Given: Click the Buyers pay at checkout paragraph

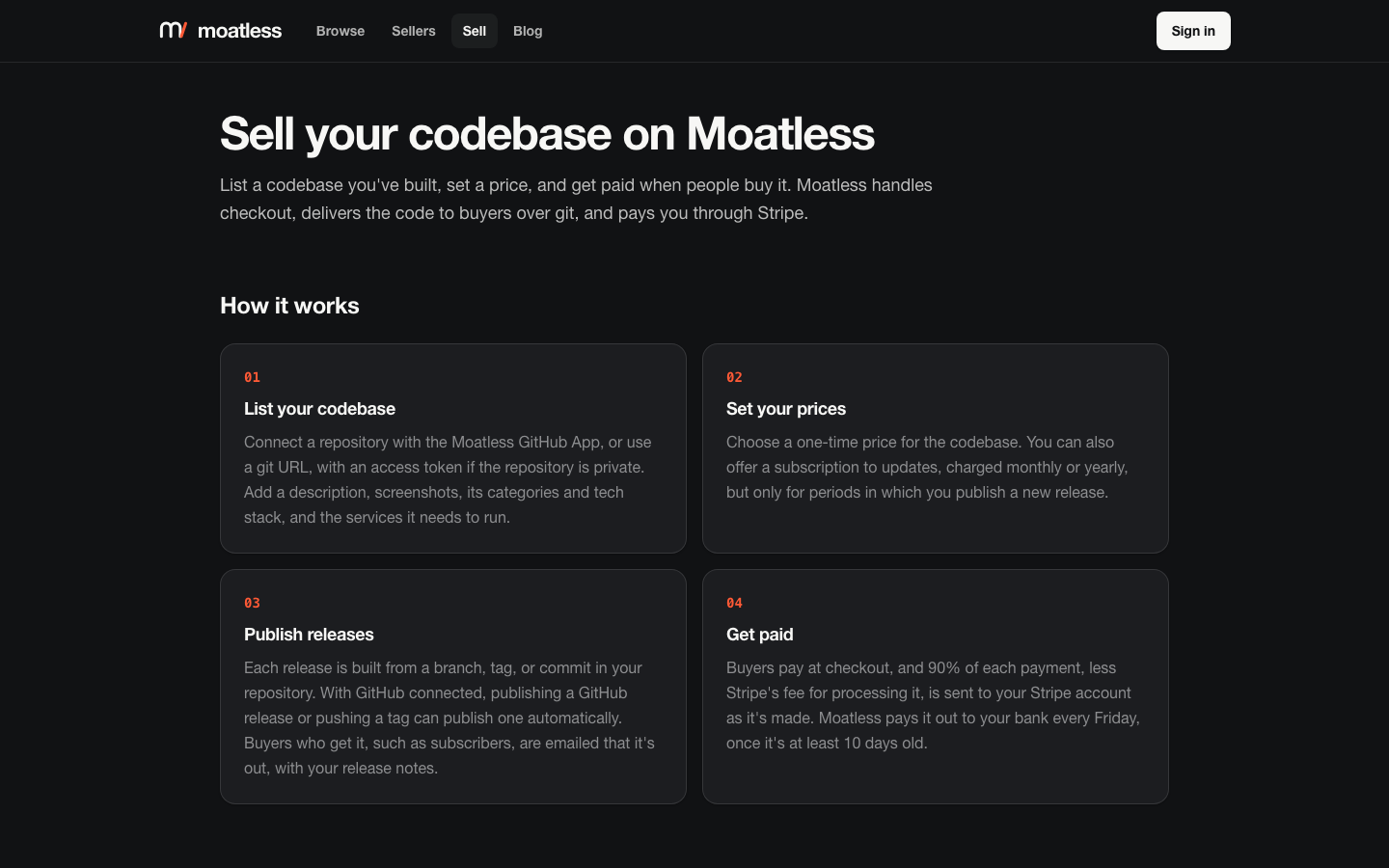Looking at the screenshot, I should (x=934, y=705).
